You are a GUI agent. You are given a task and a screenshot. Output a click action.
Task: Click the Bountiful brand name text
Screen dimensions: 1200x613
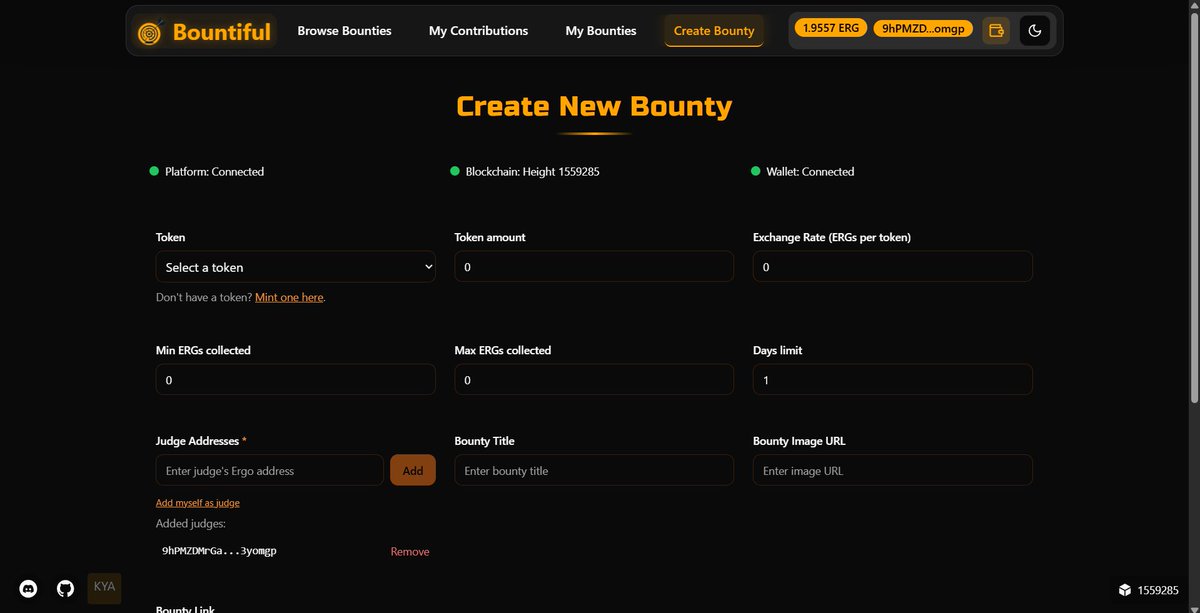[222, 32]
